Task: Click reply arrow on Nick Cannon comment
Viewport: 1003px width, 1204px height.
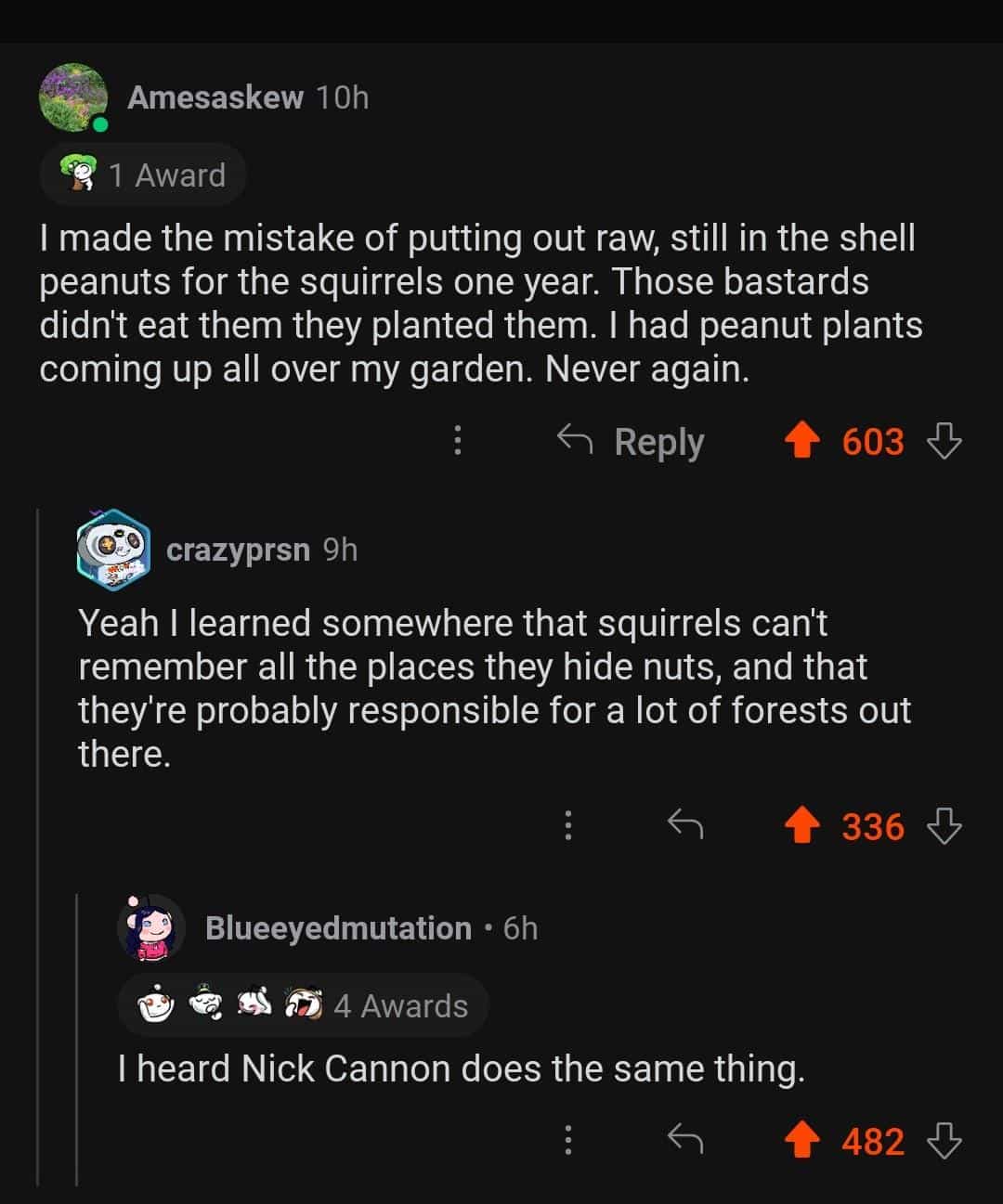Action: pyautogui.click(x=685, y=1141)
